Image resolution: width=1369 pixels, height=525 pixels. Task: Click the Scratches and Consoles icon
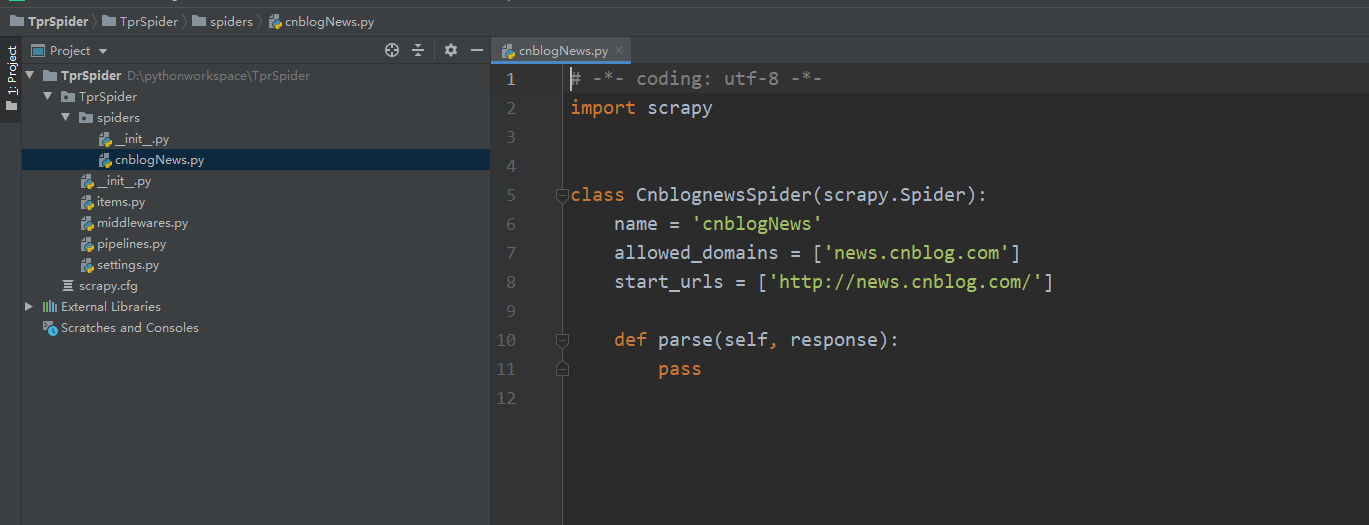click(50, 328)
